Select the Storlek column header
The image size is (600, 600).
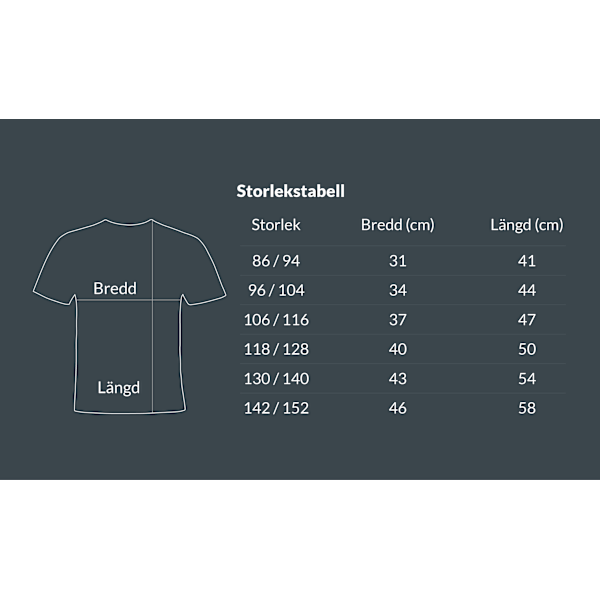coord(277,225)
